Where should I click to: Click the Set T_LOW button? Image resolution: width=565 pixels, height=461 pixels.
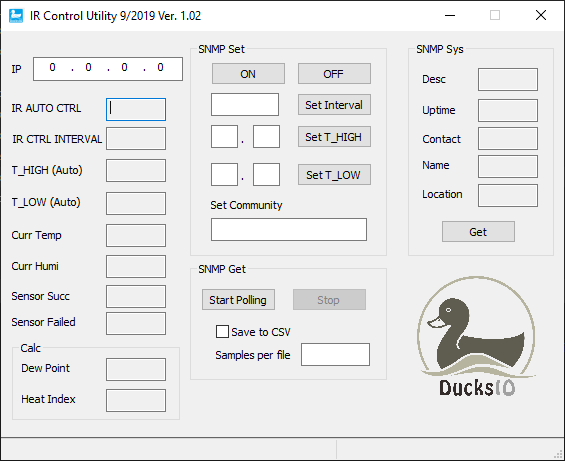(334, 175)
